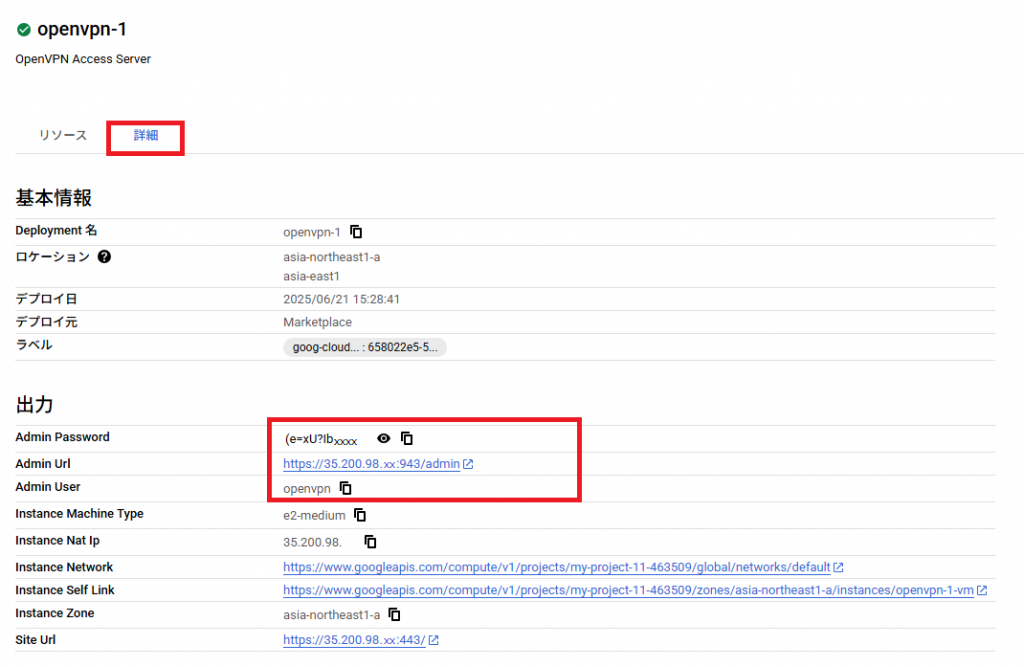Open the Site Url link ending :443/
Viewport: 1024px width, 667px height.
coord(354,640)
